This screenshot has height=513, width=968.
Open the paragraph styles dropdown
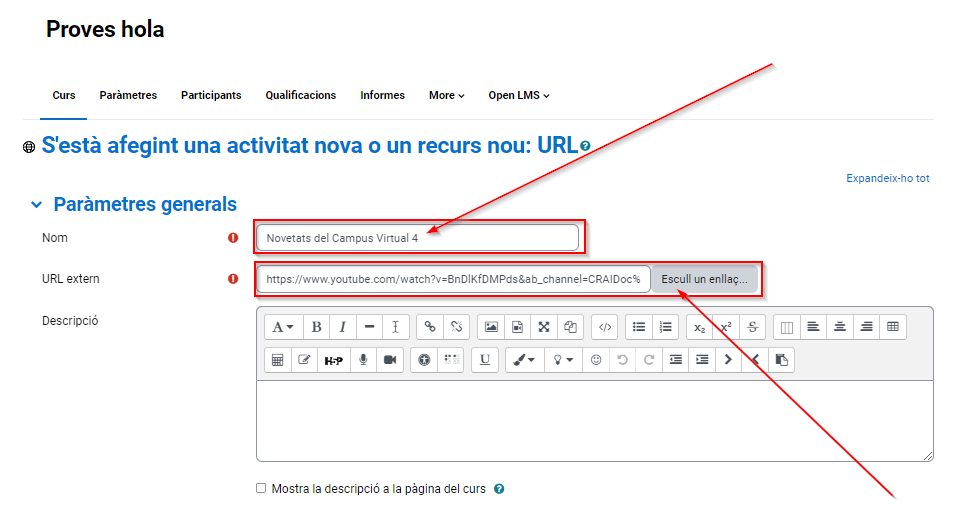(x=284, y=327)
